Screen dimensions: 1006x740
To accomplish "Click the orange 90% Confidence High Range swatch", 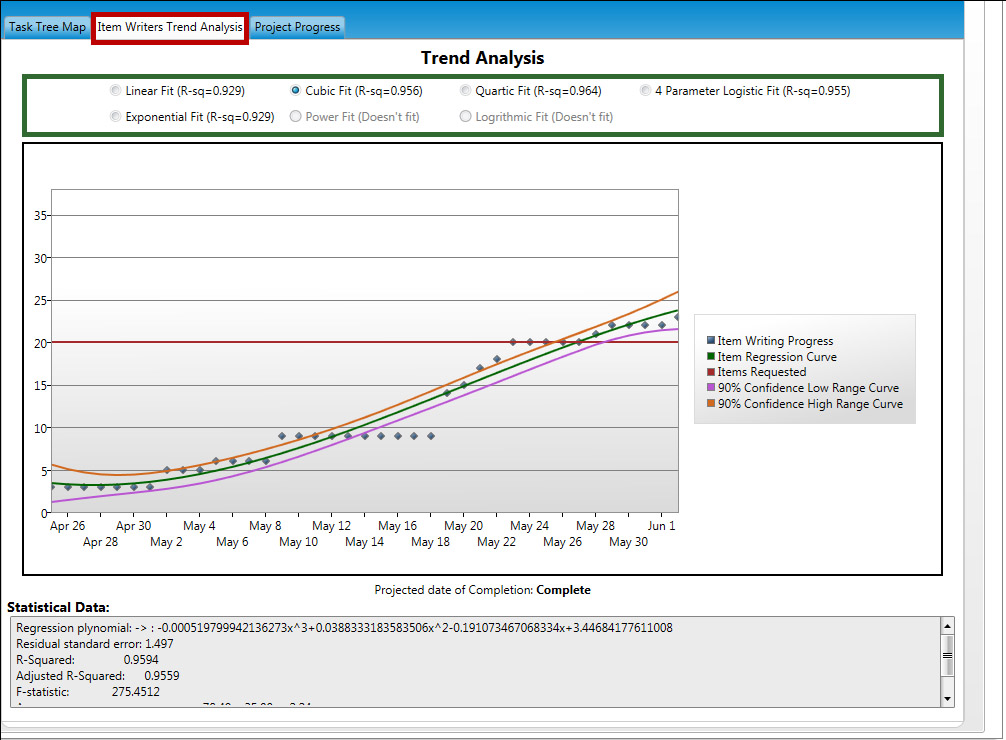I will 711,404.
